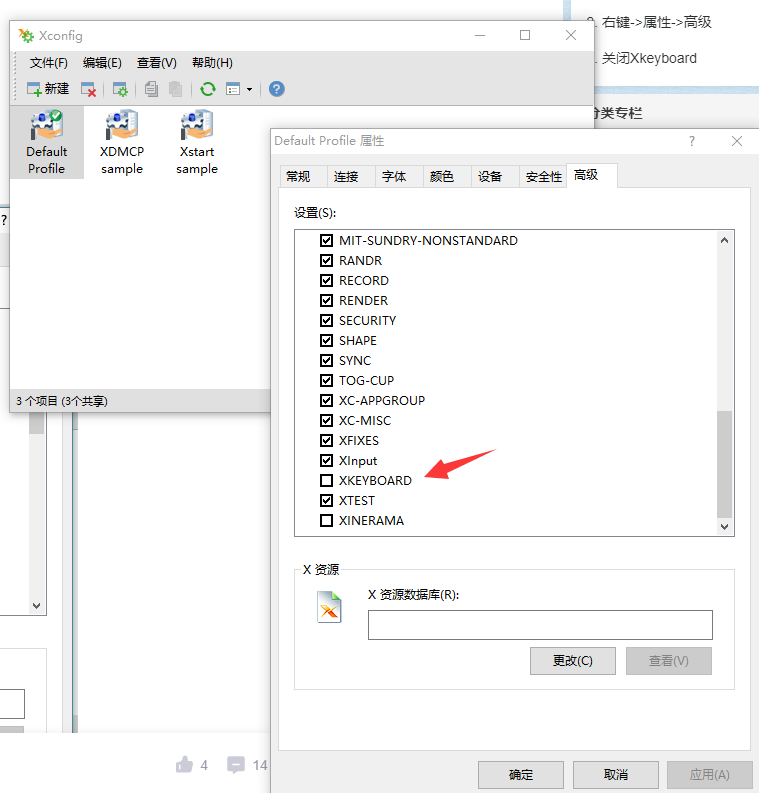Click the delete profile icon with red X

coord(88,90)
